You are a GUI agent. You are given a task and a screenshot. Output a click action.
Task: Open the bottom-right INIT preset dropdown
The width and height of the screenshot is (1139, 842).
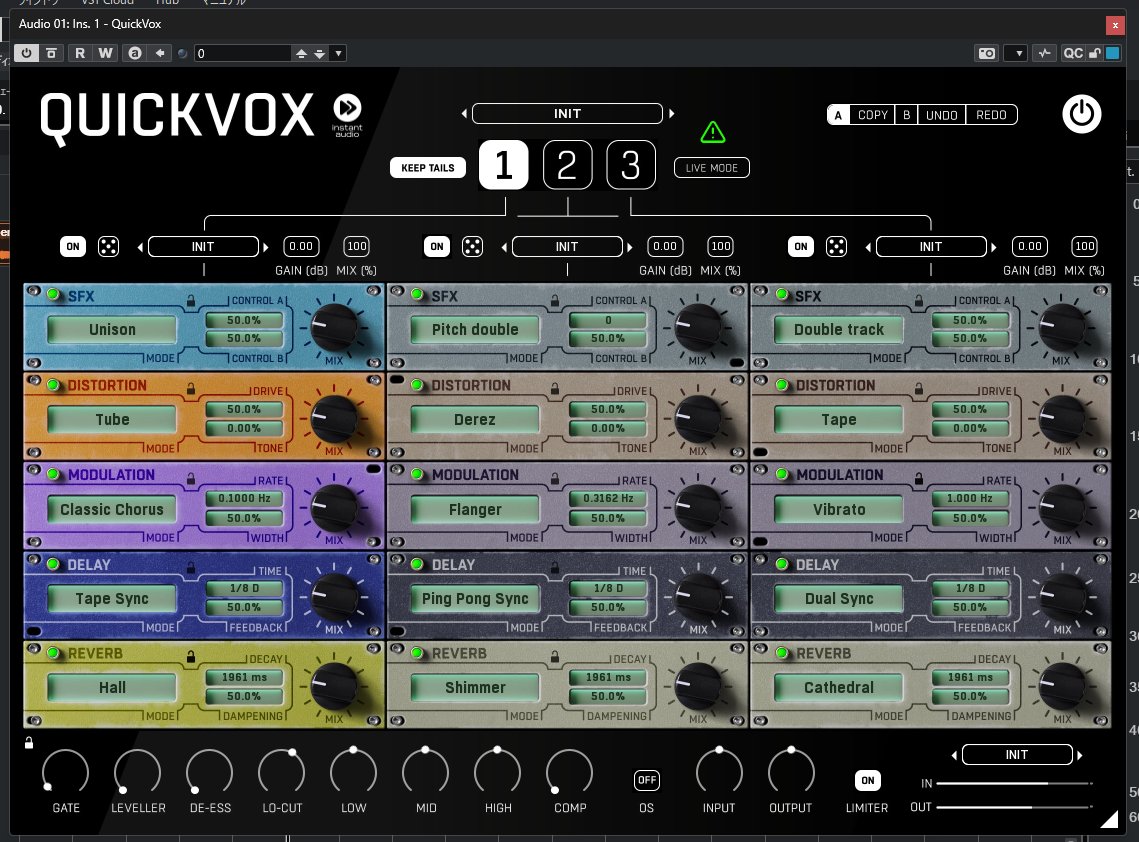[x=1017, y=755]
